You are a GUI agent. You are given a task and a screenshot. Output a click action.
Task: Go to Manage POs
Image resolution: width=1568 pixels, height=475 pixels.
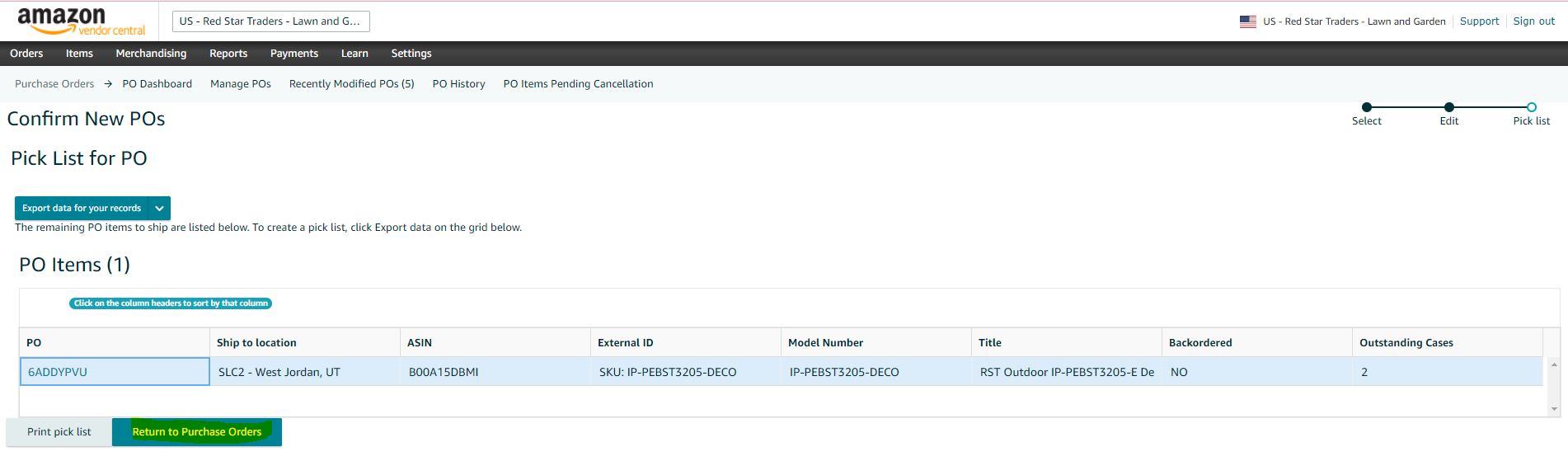[x=241, y=84]
